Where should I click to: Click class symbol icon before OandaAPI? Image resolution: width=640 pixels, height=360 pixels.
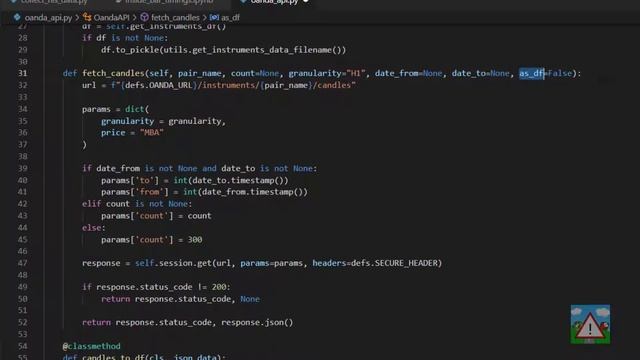pyautogui.click(x=87, y=17)
